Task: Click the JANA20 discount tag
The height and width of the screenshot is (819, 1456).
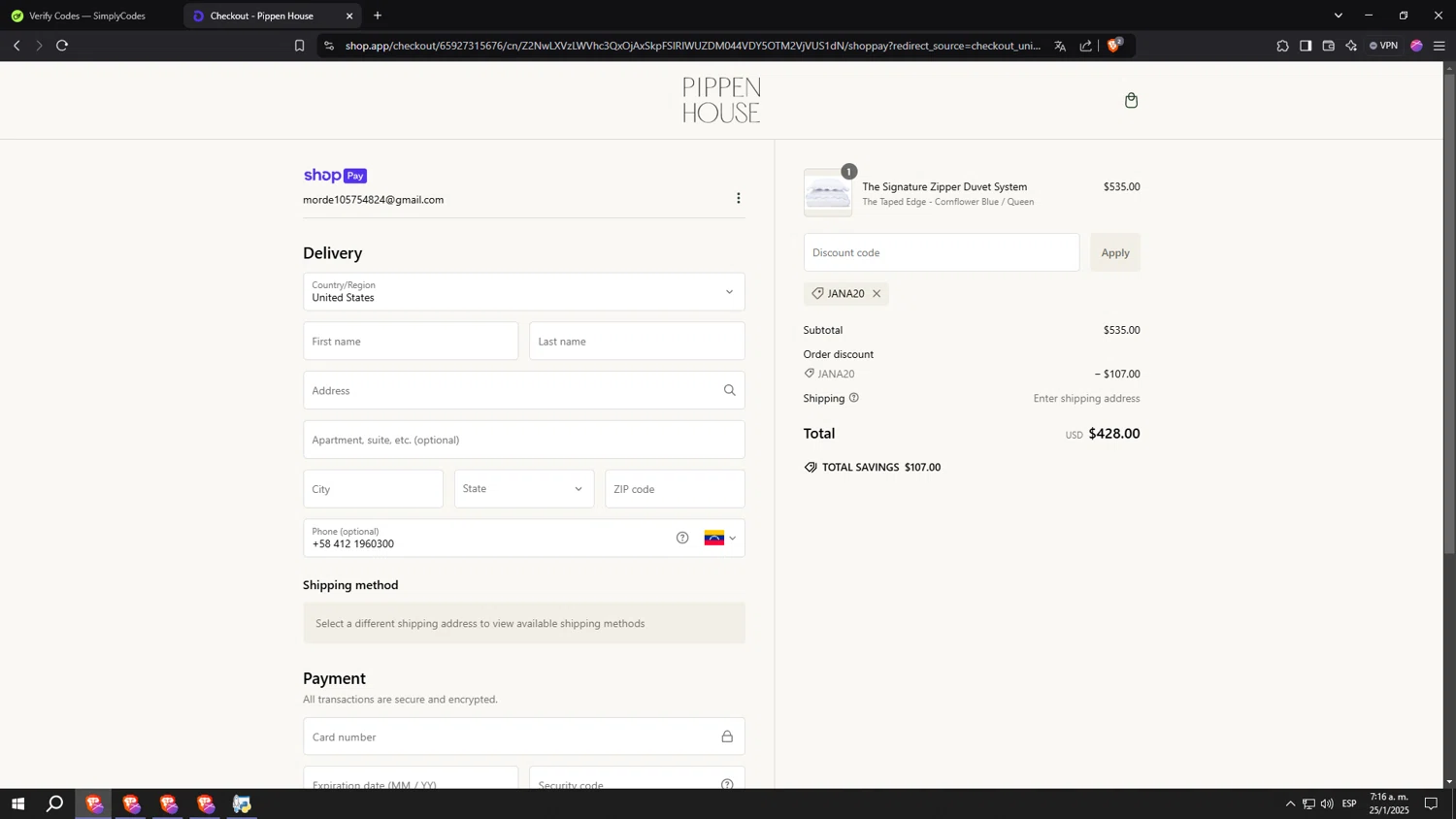Action: click(x=846, y=294)
